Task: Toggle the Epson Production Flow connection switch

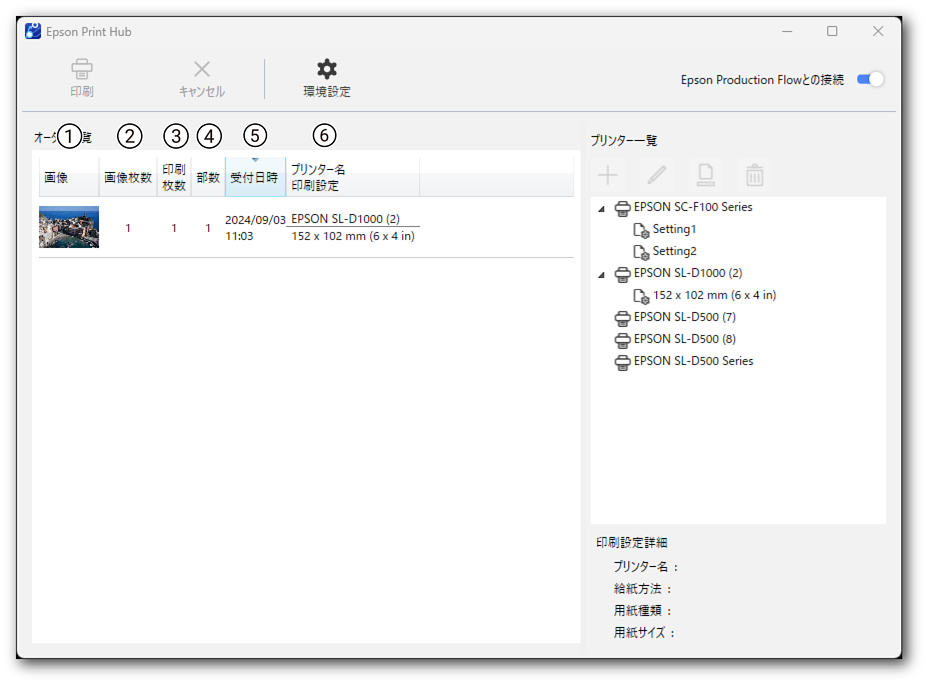Action: (870, 80)
